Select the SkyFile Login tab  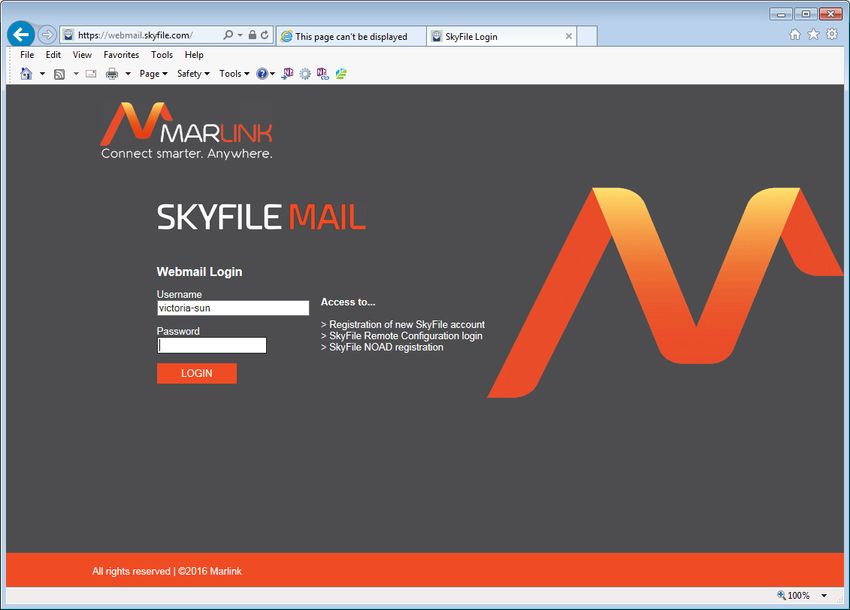point(500,36)
